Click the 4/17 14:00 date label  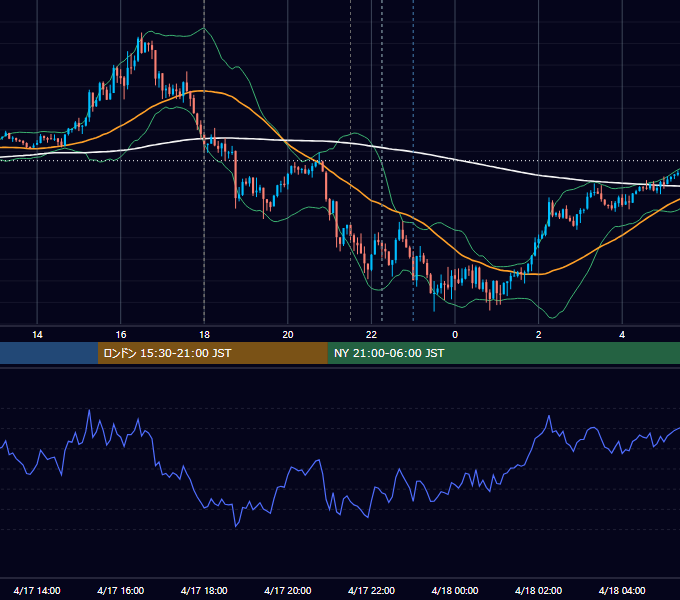pyautogui.click(x=37, y=590)
